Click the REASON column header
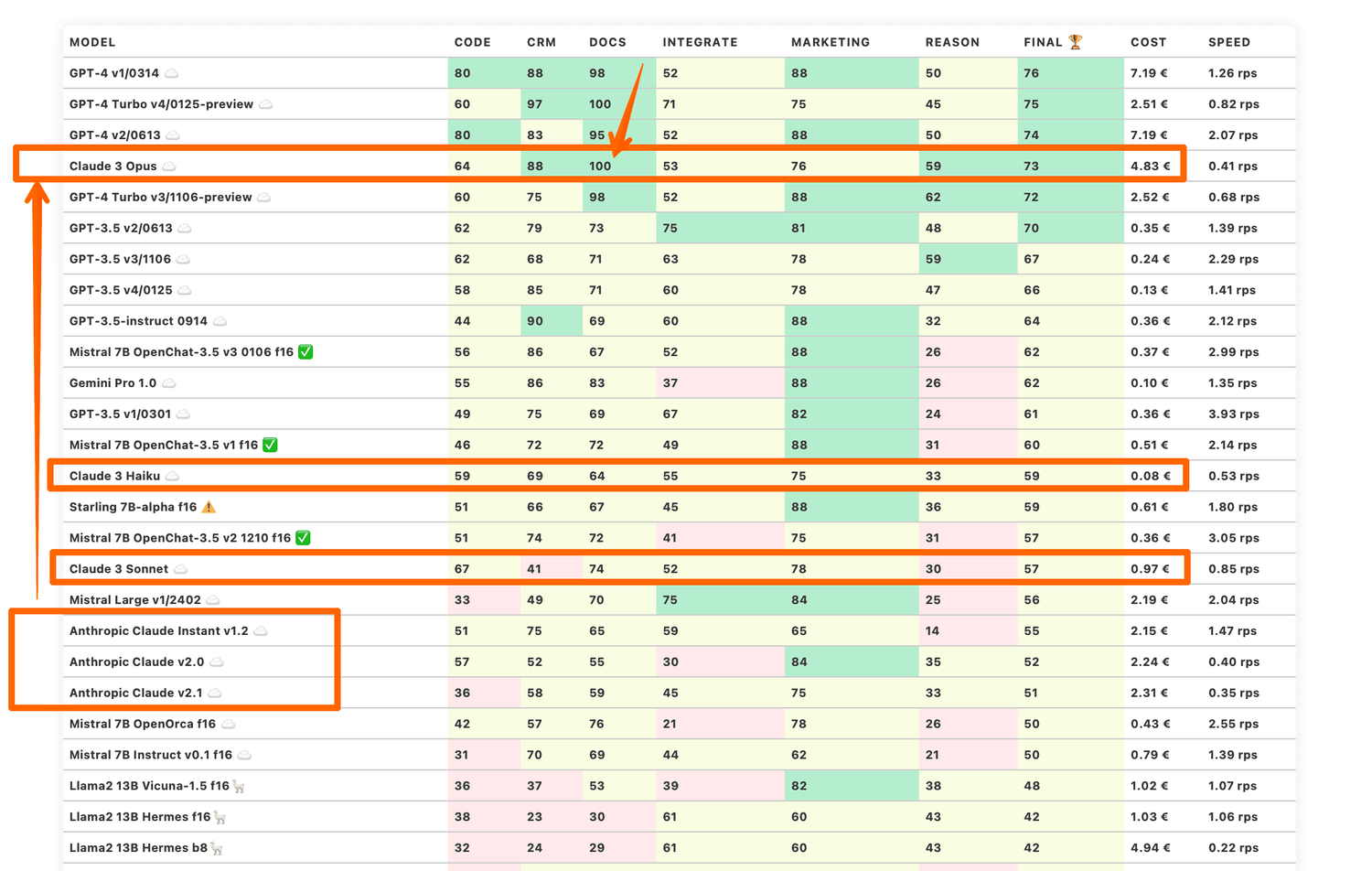The width and height of the screenshot is (1372, 871). pos(952,41)
